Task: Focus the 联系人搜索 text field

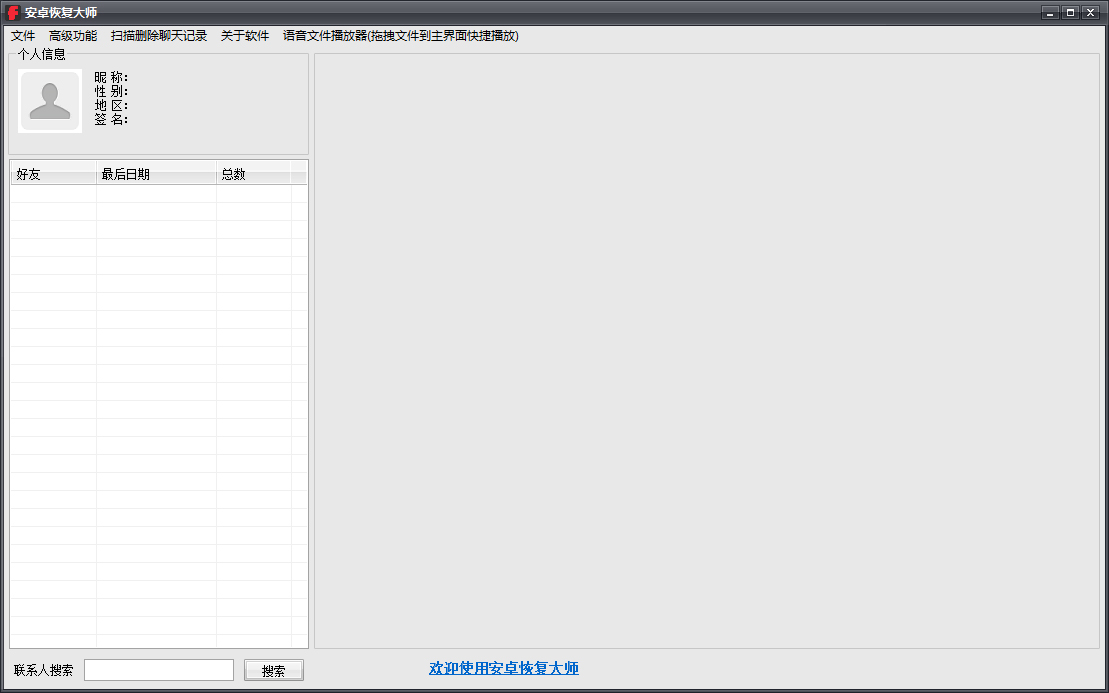Action: coord(159,670)
